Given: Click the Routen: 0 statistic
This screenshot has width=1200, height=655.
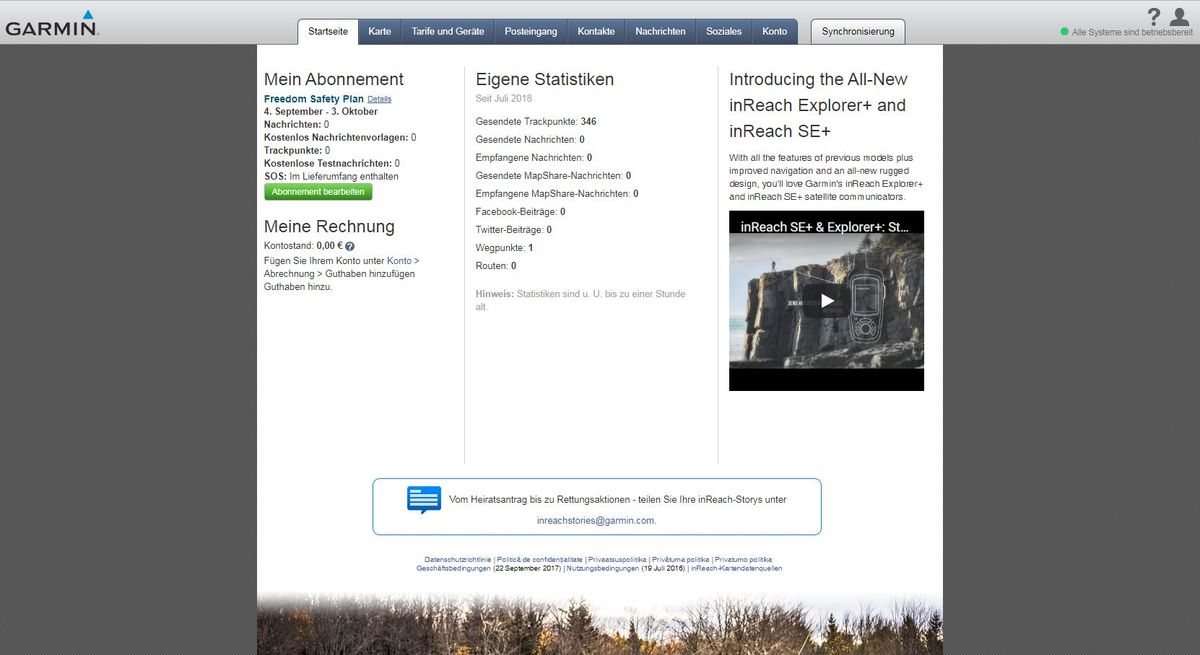Looking at the screenshot, I should coord(496,266).
